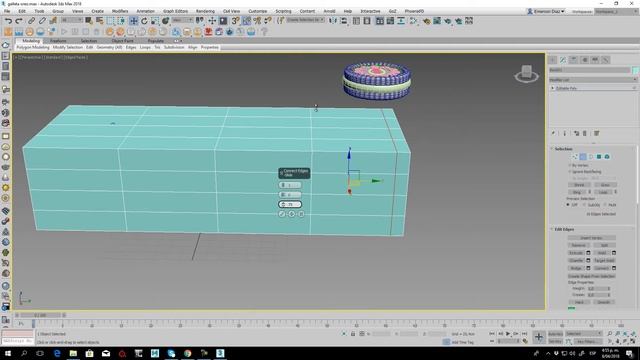This screenshot has width=640, height=360.
Task: Click the Align tool icon
Action: point(344,21)
